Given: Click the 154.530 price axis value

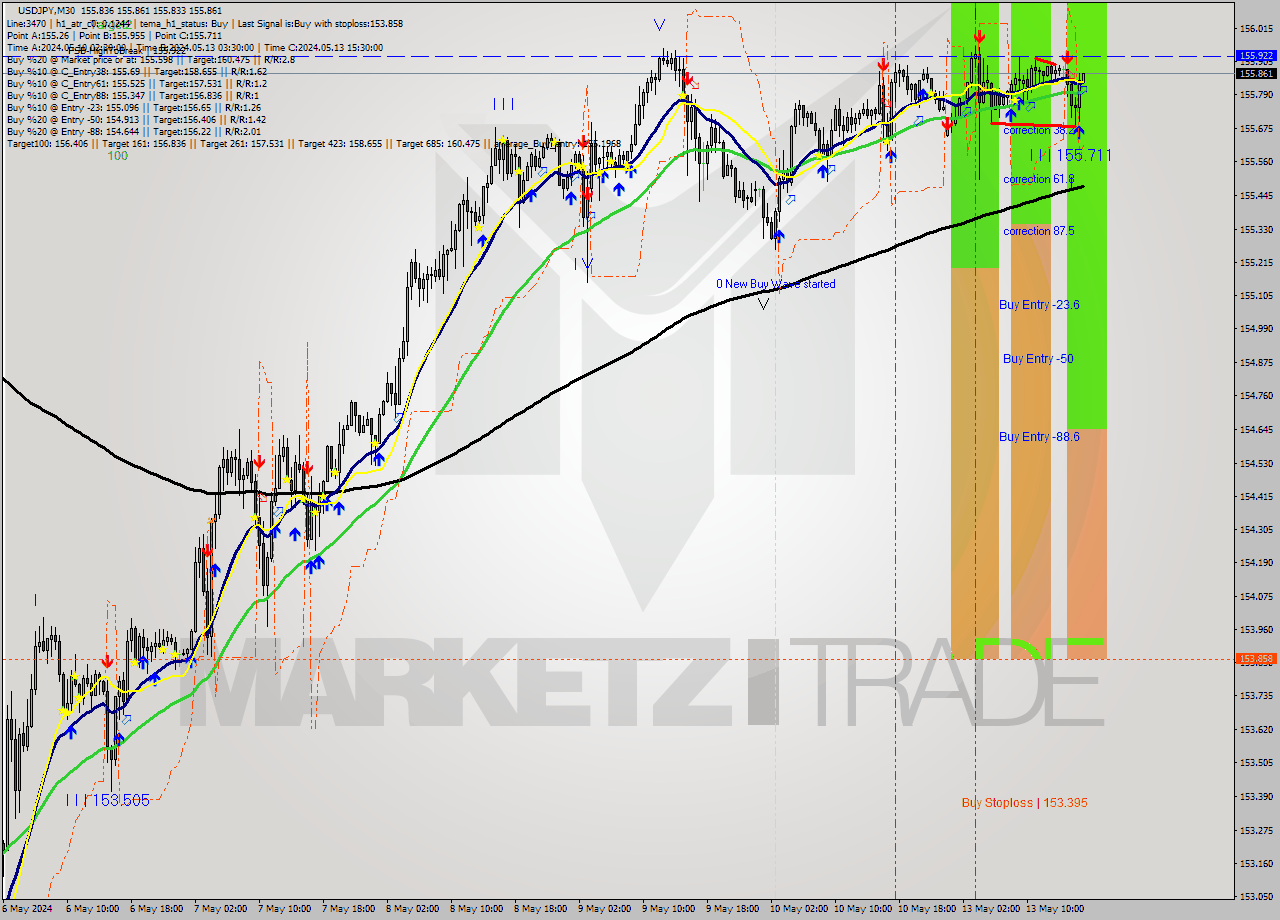Looking at the screenshot, I should pyautogui.click(x=1256, y=463).
